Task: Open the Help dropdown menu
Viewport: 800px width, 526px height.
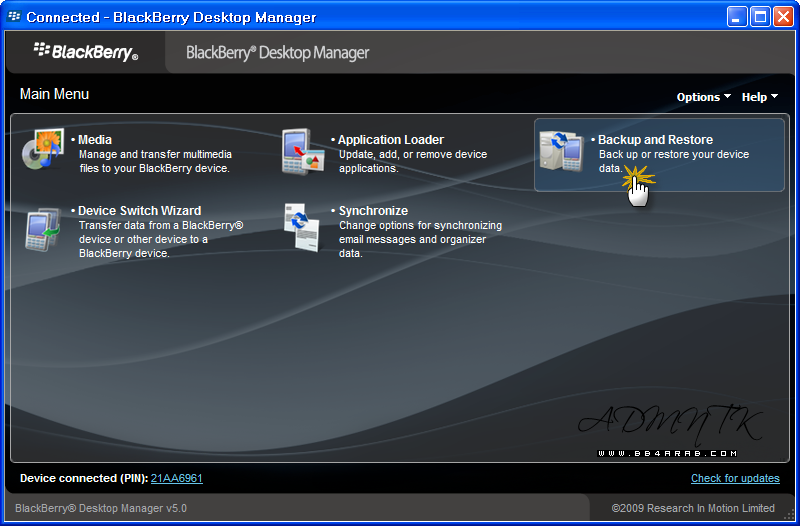Action: point(759,97)
